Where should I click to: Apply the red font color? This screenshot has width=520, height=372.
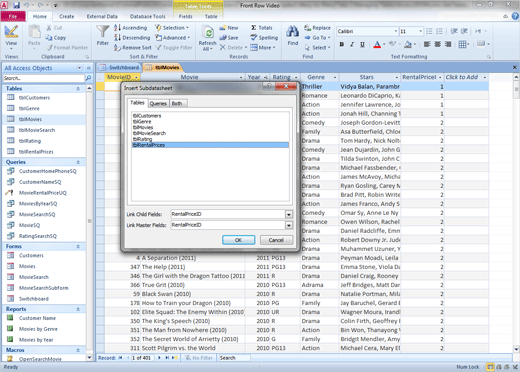(377, 44)
